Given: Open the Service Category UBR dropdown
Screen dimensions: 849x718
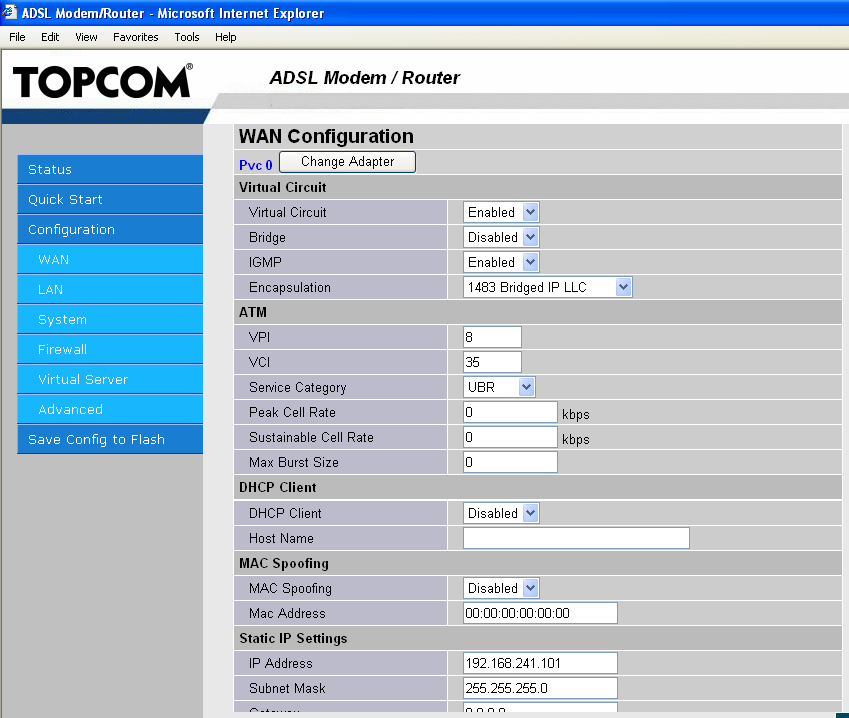Looking at the screenshot, I should pyautogui.click(x=499, y=387).
